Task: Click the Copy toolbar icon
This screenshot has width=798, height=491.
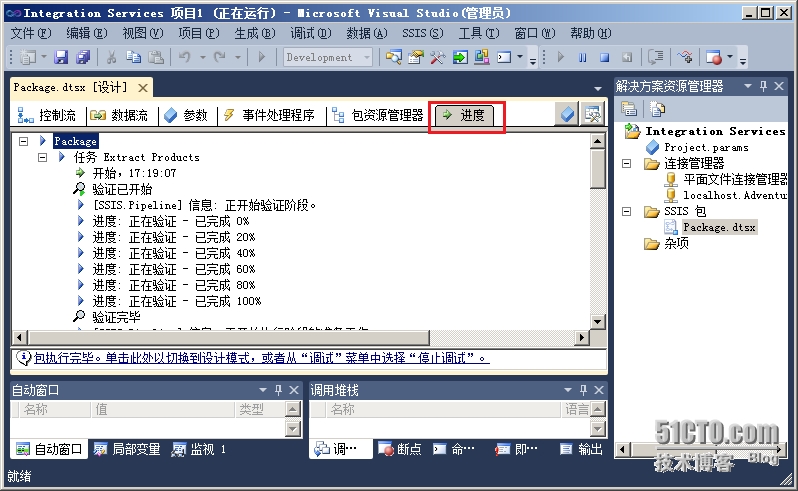Action: coord(133,57)
